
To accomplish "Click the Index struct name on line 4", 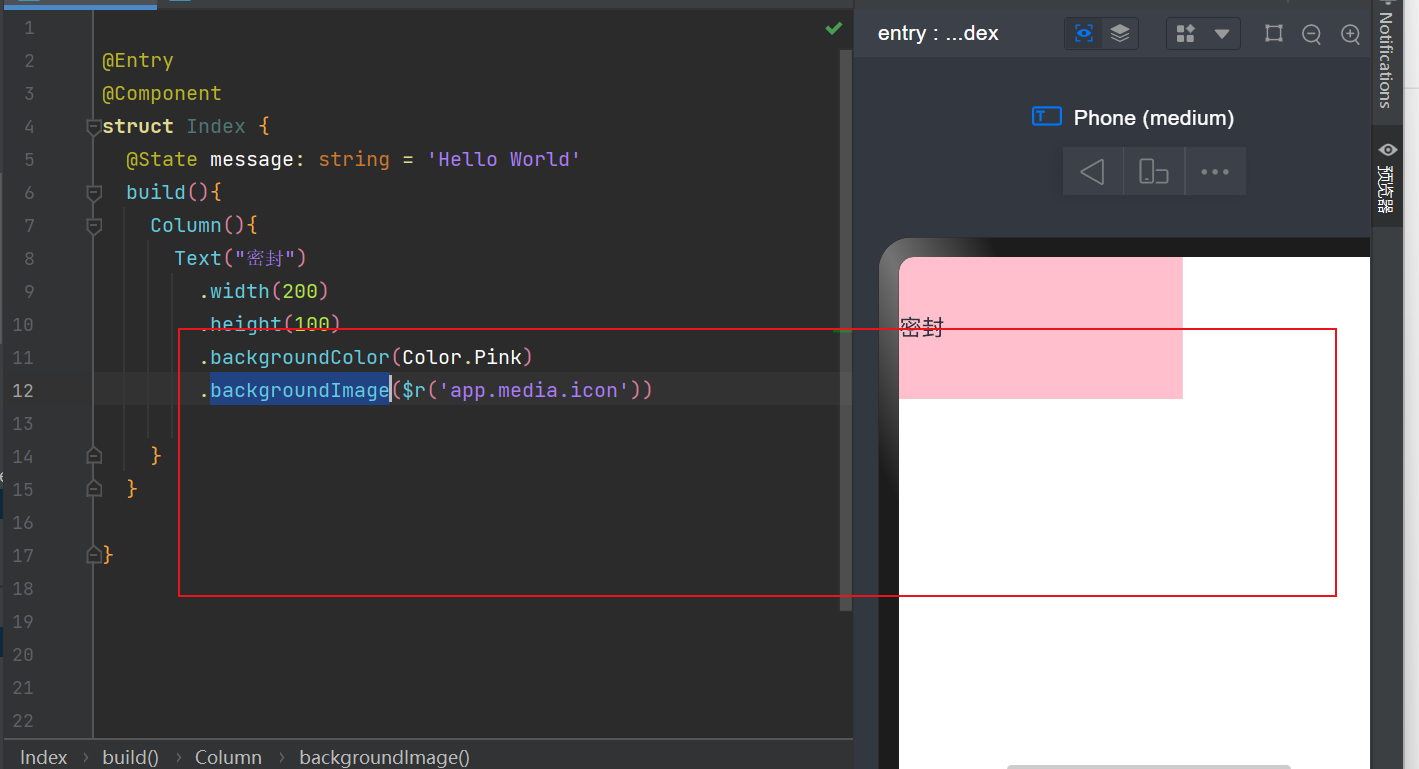I will tap(216, 127).
